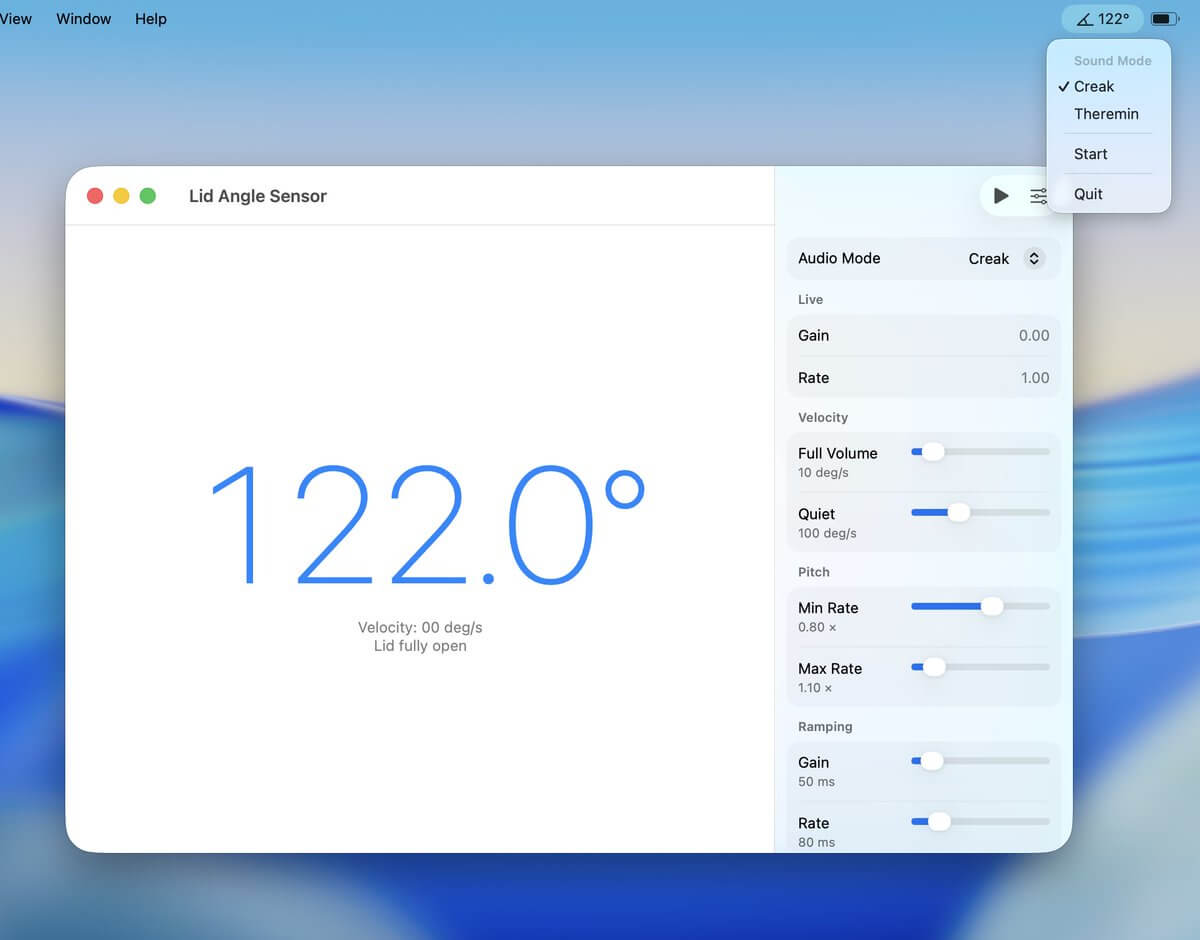Image resolution: width=1200 pixels, height=940 pixels.
Task: Open the Help menu
Action: (x=151, y=19)
